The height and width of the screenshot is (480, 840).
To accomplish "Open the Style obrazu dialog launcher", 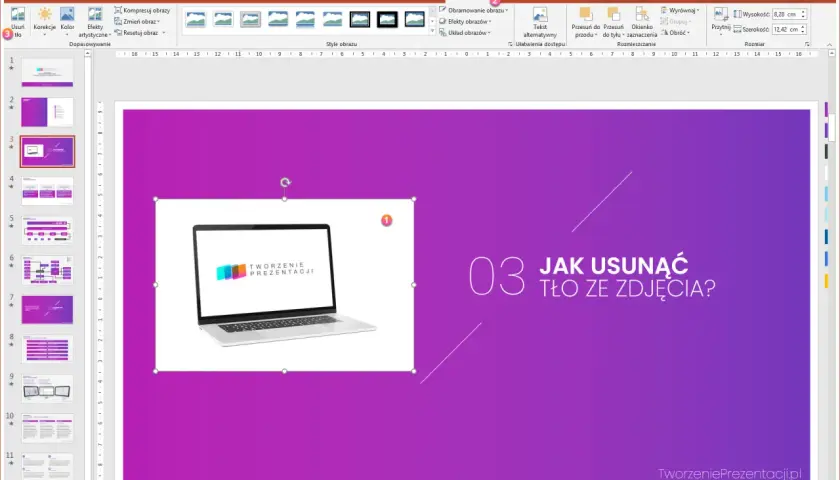I will [x=510, y=44].
